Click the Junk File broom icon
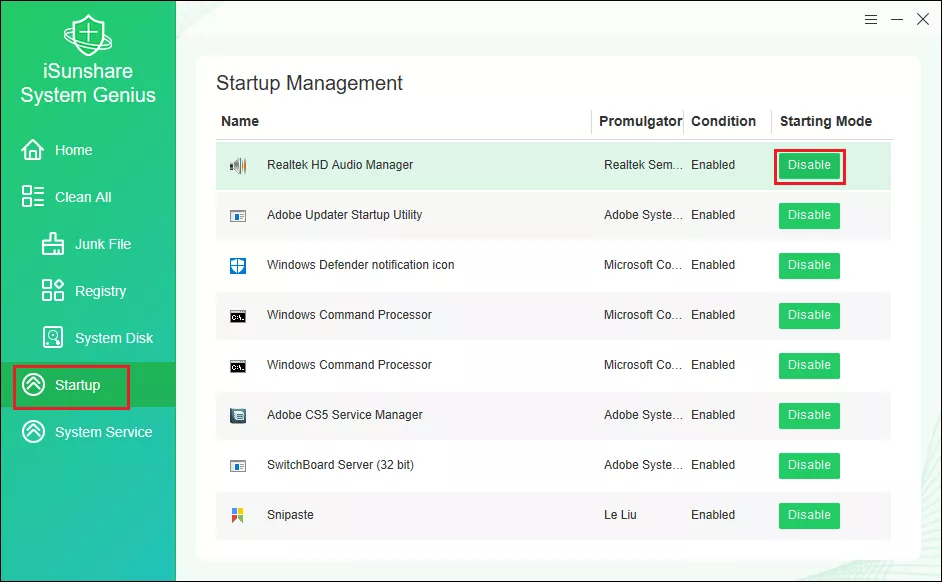 53,244
